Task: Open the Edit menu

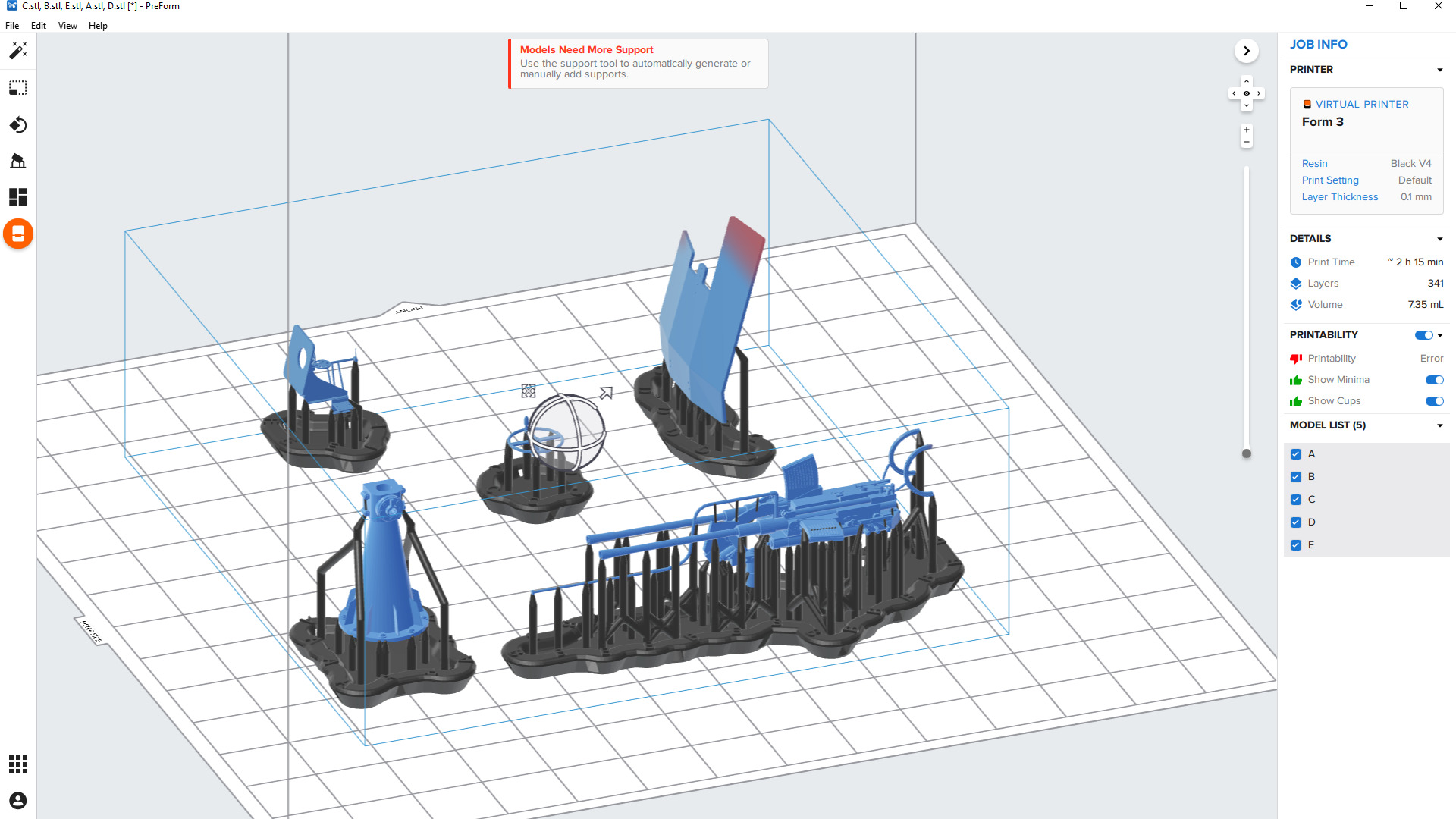Action: point(39,26)
